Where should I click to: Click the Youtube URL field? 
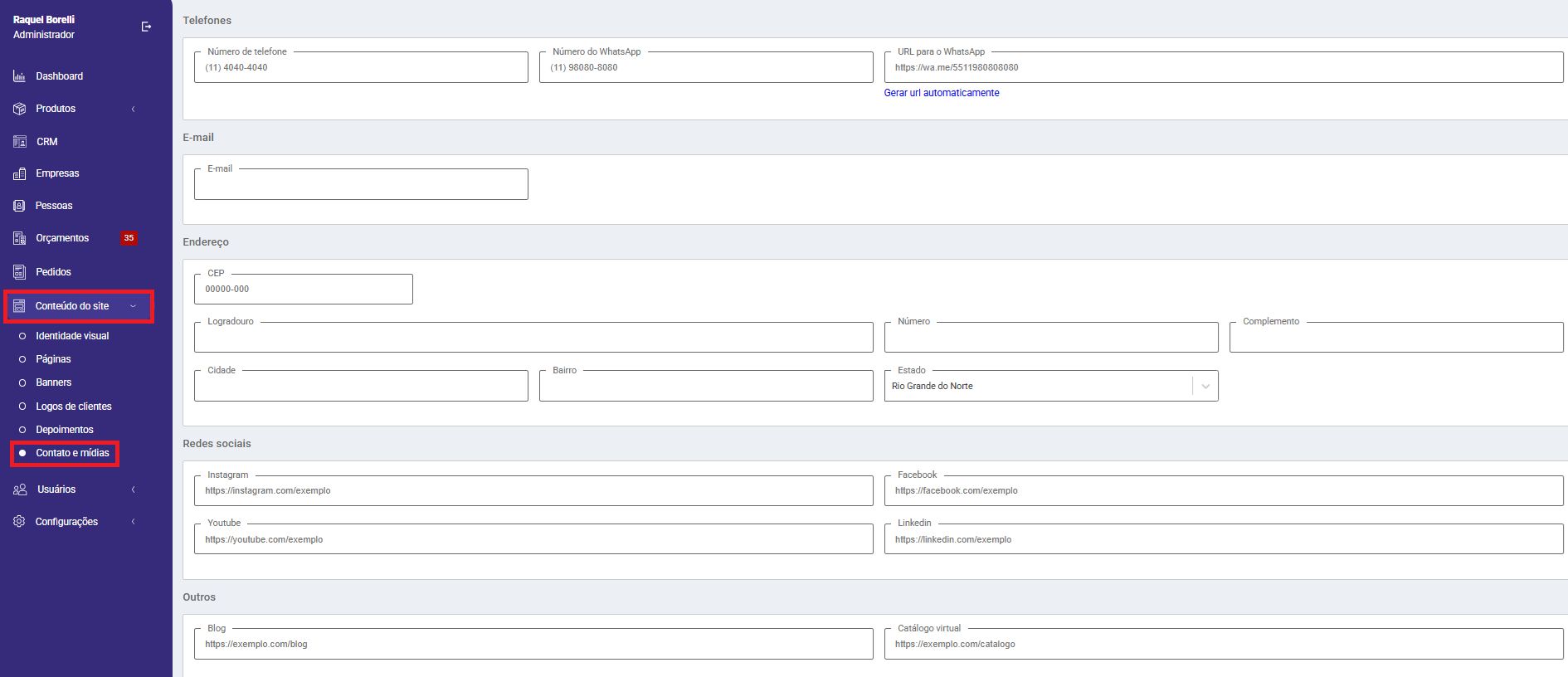[533, 539]
